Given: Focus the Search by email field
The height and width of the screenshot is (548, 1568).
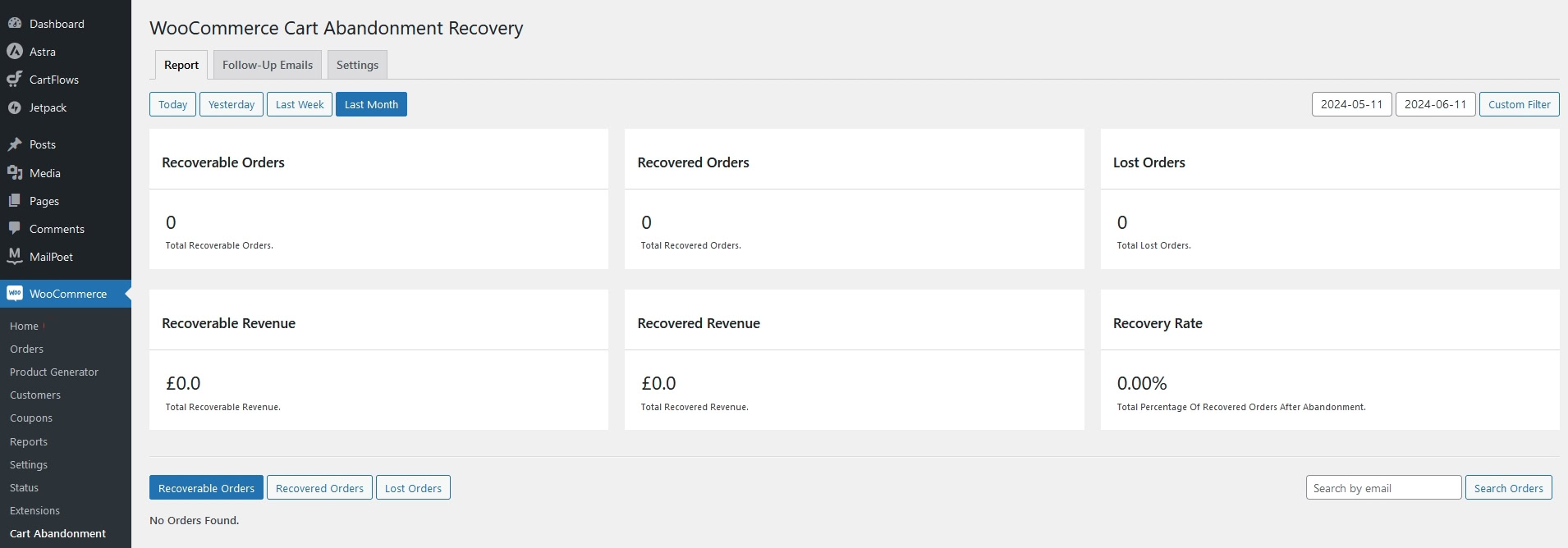Looking at the screenshot, I should click(x=1383, y=487).
